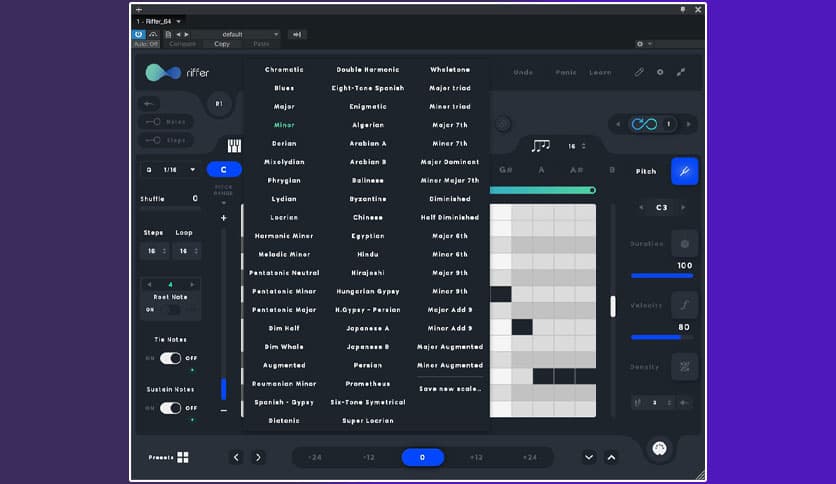Viewport: 836px width, 484px height.
Task: Click the down chevron at bottom right
Action: pyautogui.click(x=589, y=457)
